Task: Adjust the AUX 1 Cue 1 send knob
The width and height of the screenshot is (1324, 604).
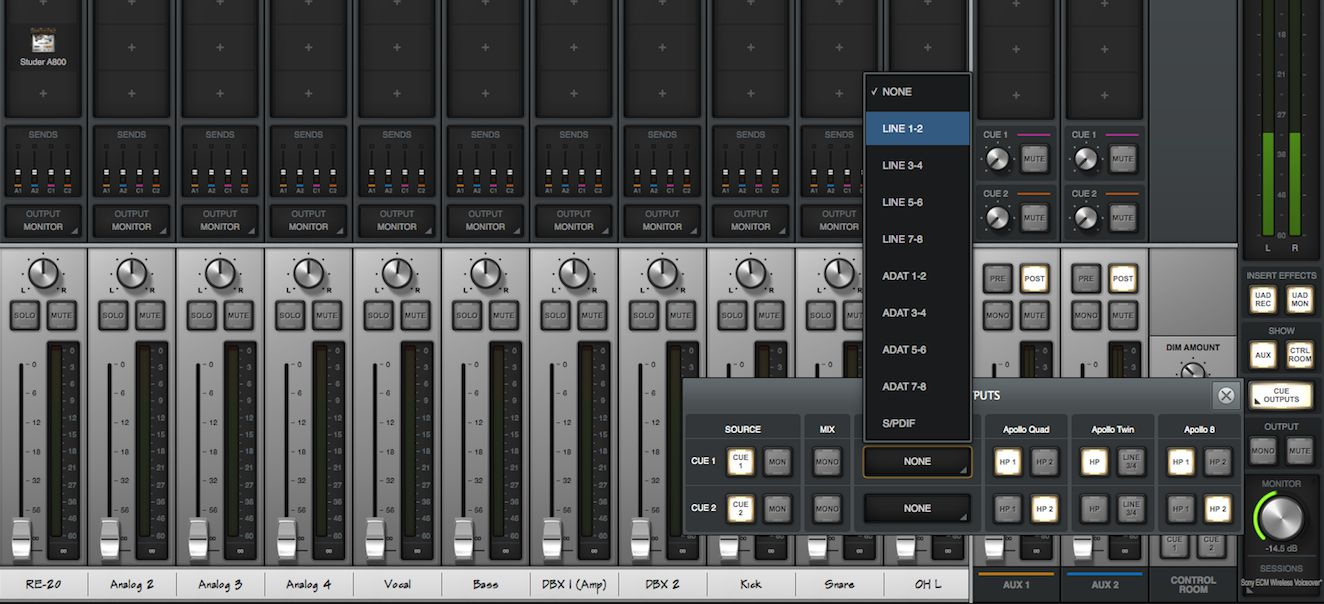Action: (x=997, y=158)
